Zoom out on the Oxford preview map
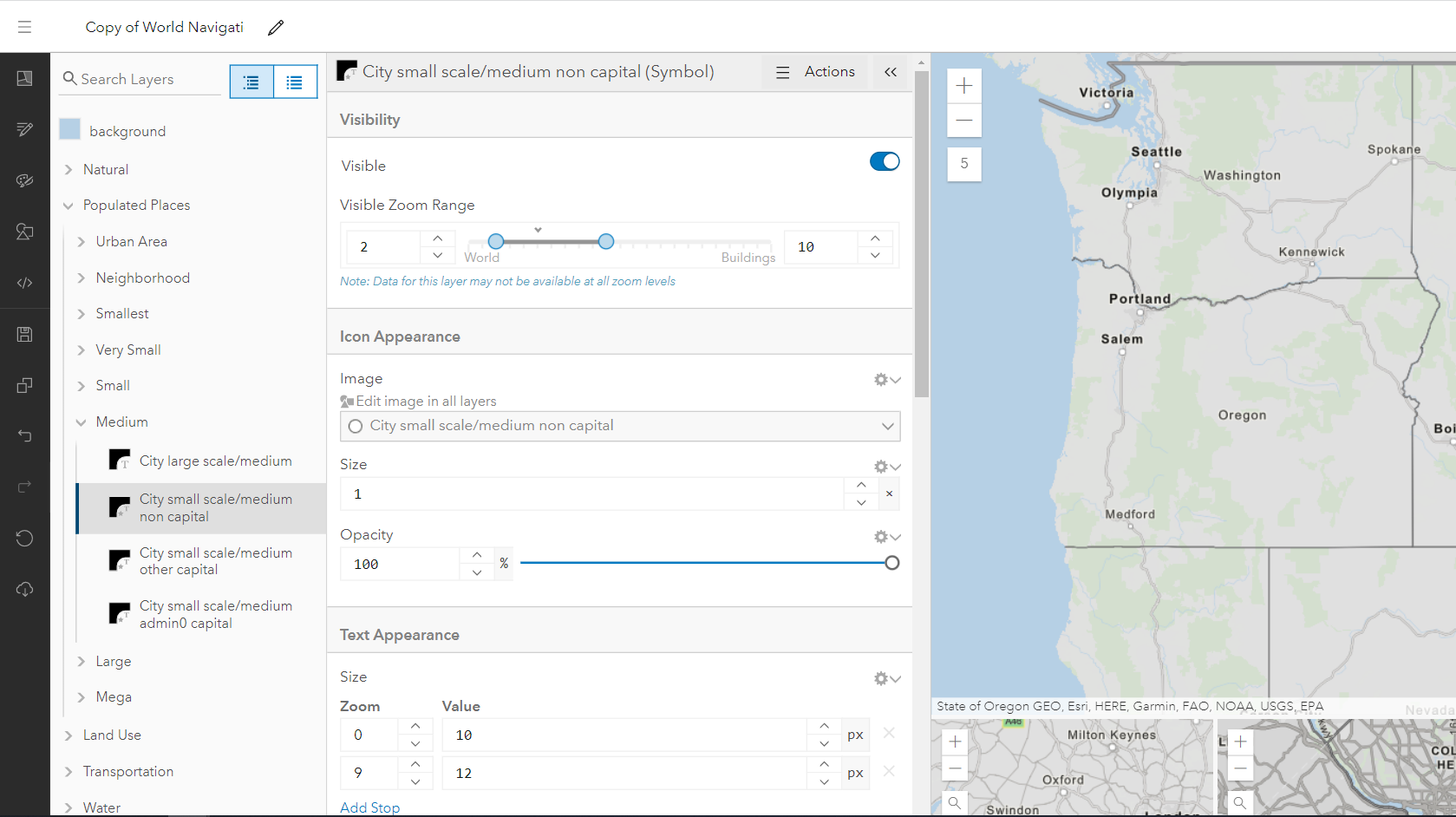Viewport: 1456px width, 817px height. pos(955,768)
